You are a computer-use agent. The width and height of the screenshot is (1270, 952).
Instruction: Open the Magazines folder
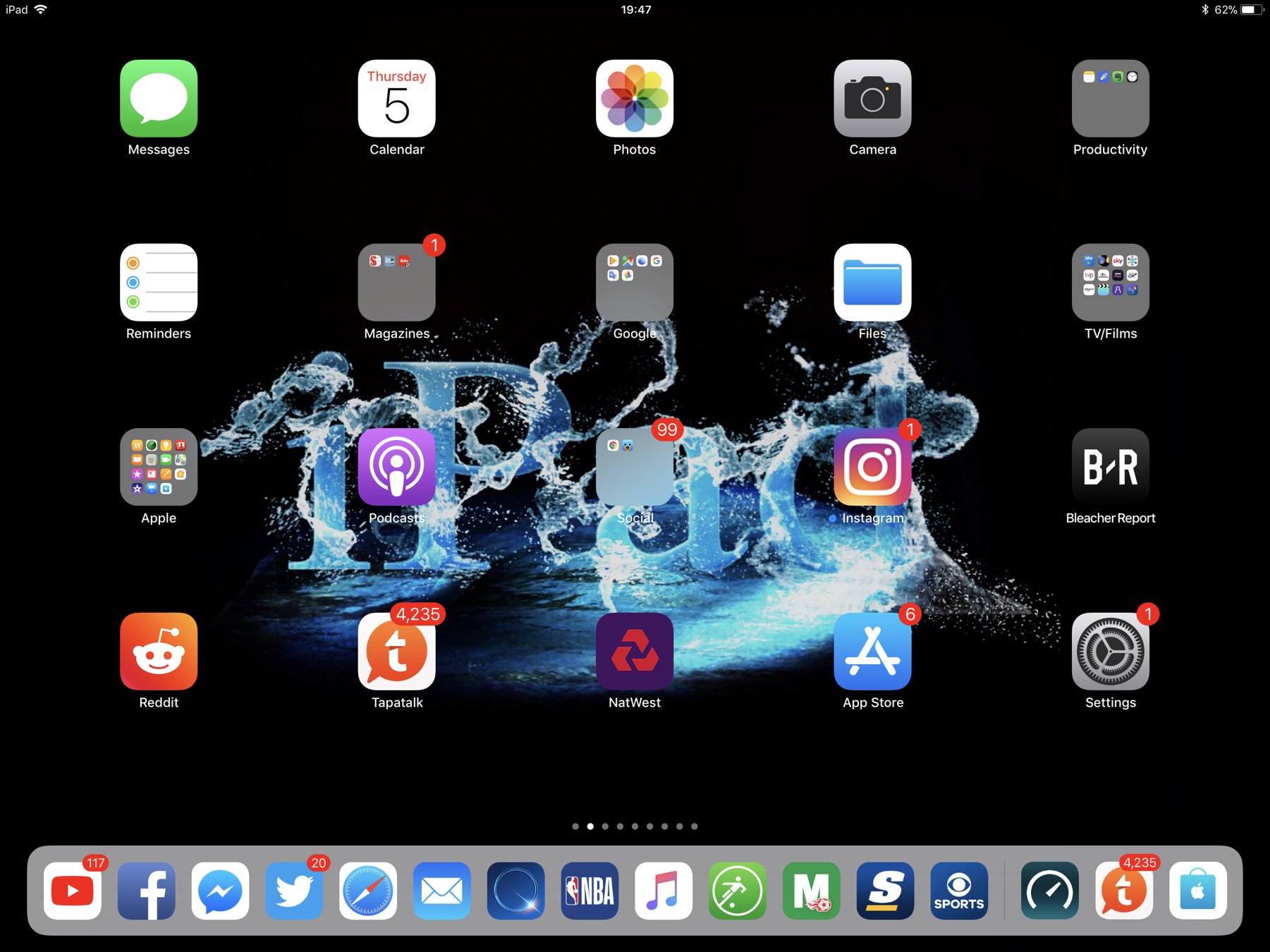tap(397, 283)
